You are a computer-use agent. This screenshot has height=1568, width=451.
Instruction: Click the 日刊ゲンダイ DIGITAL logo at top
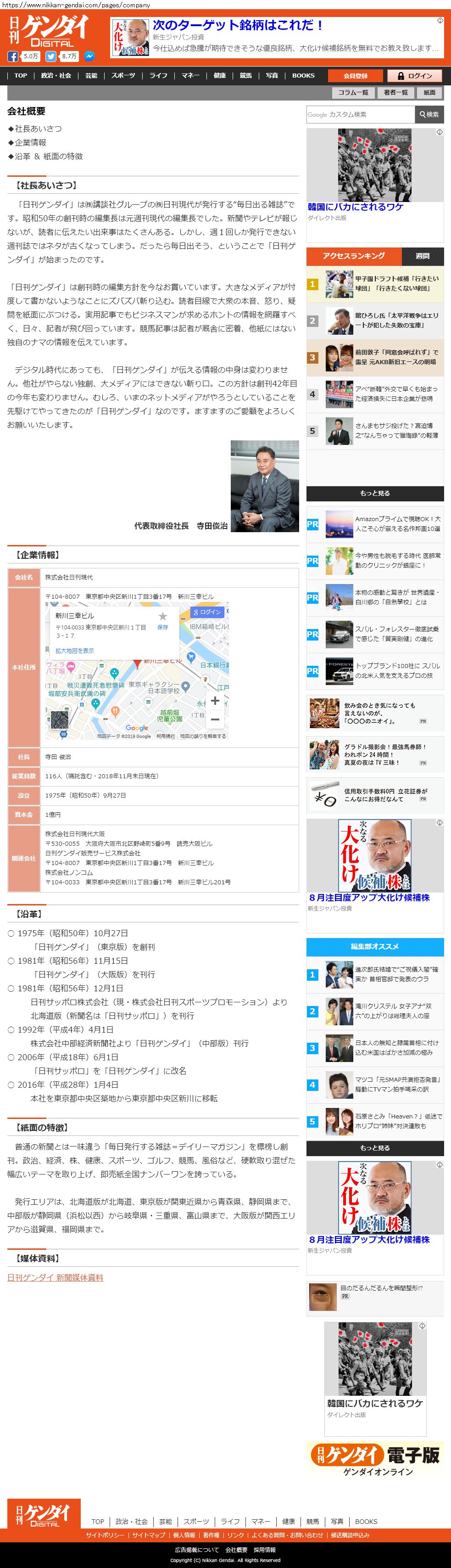pos(49,30)
